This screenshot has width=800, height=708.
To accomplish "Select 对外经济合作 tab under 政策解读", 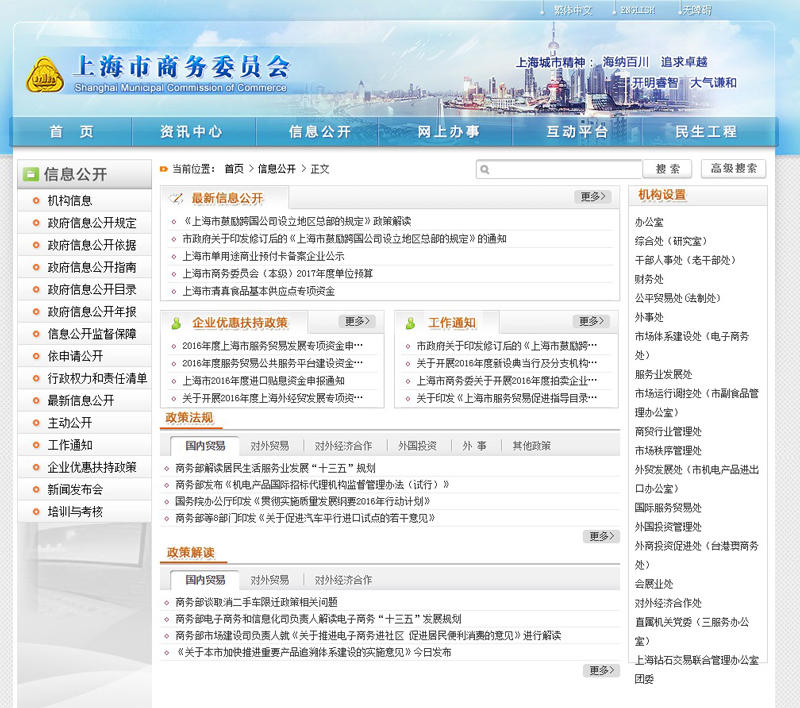I will [343, 580].
